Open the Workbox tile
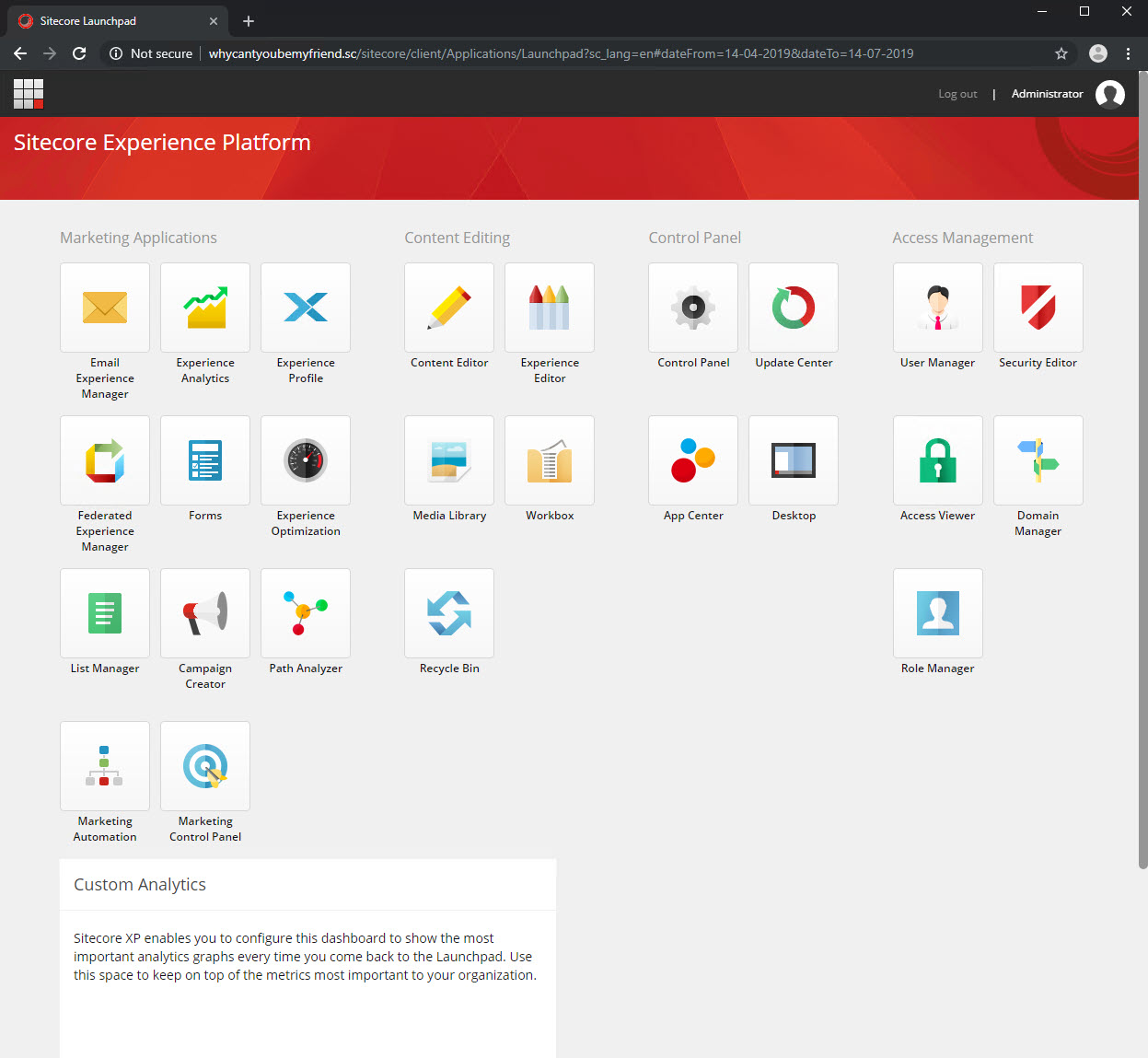This screenshot has height=1058, width=1148. (550, 460)
